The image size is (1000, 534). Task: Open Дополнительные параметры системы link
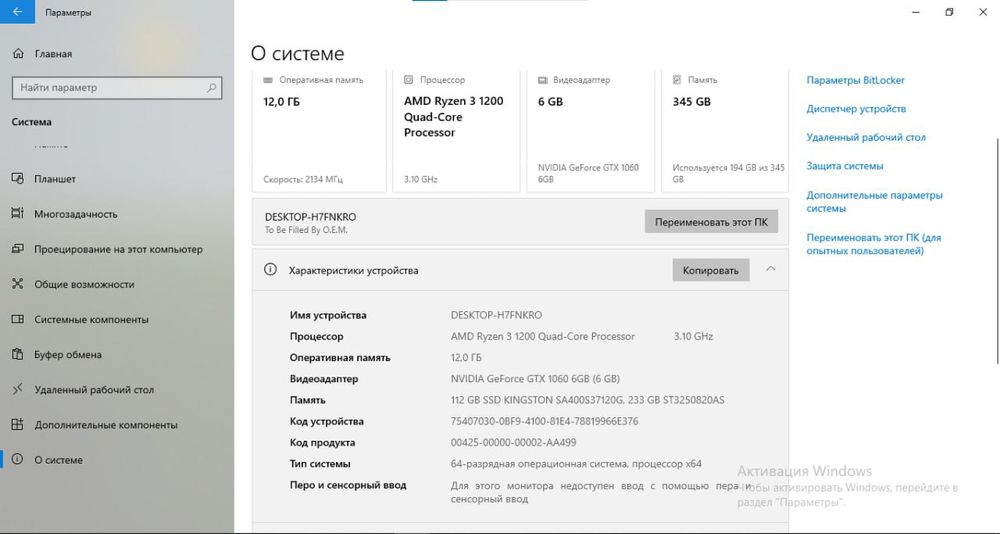[x=874, y=202]
